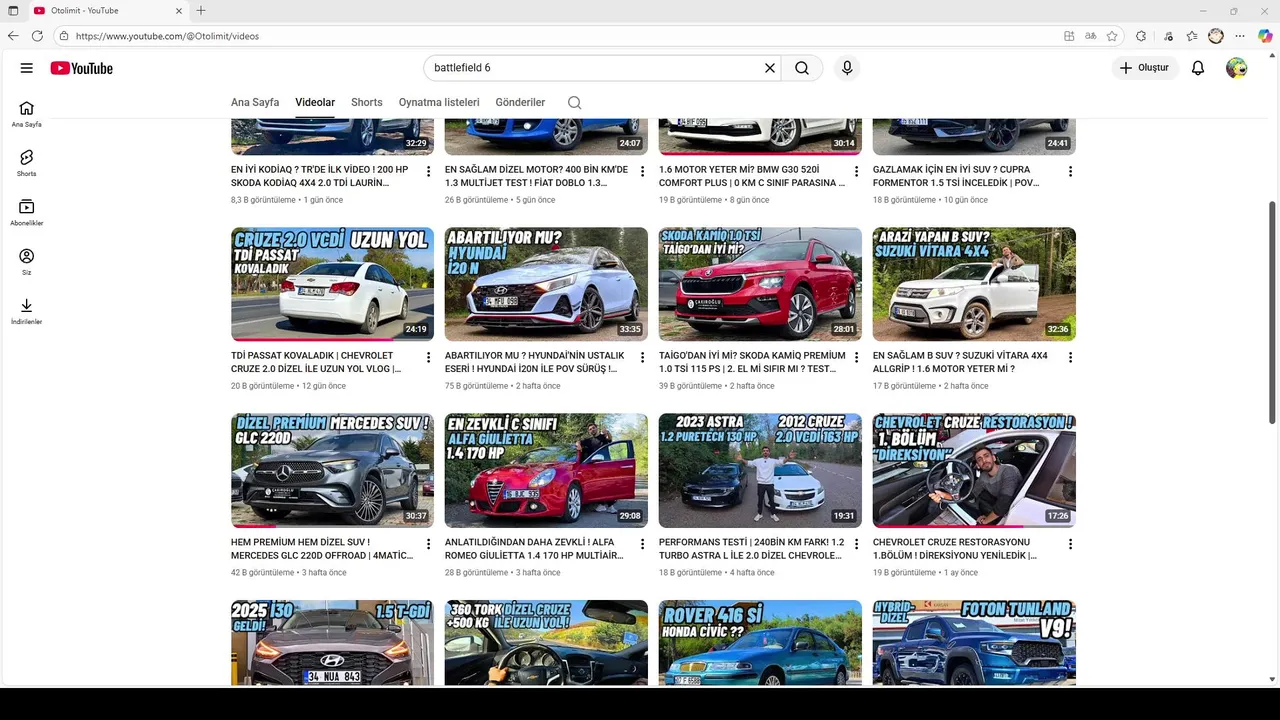Image resolution: width=1280 pixels, height=720 pixels.
Task: Open the Gönderiler tab
Action: click(520, 102)
